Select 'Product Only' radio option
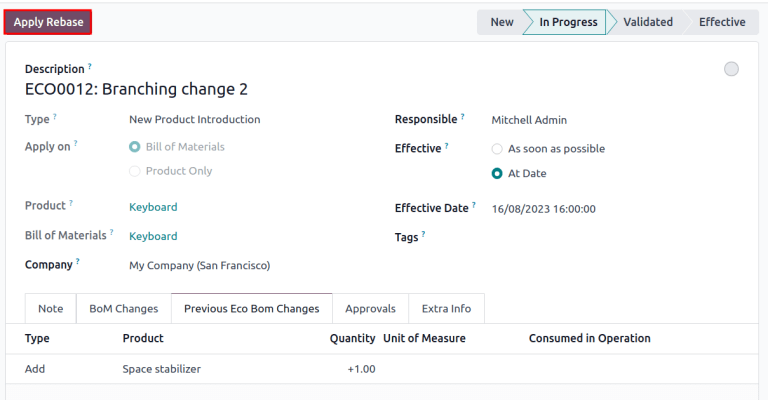Screen dimensions: 768x400 [135, 171]
